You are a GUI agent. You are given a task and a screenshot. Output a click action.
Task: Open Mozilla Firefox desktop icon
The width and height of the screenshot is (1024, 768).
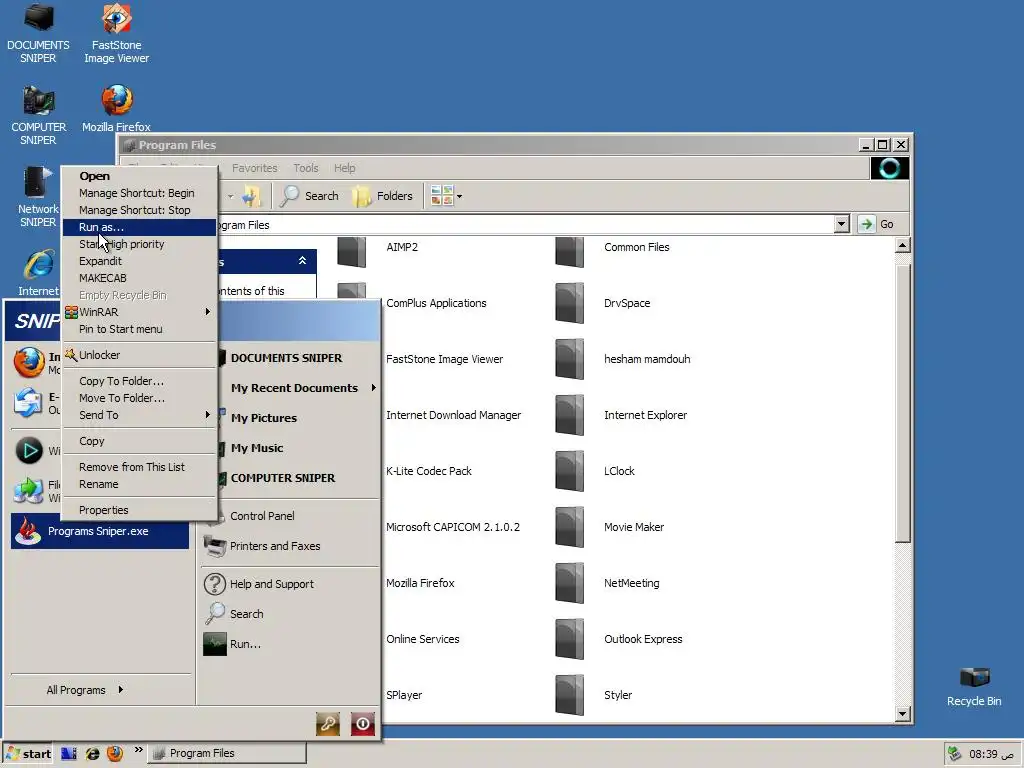click(x=116, y=110)
